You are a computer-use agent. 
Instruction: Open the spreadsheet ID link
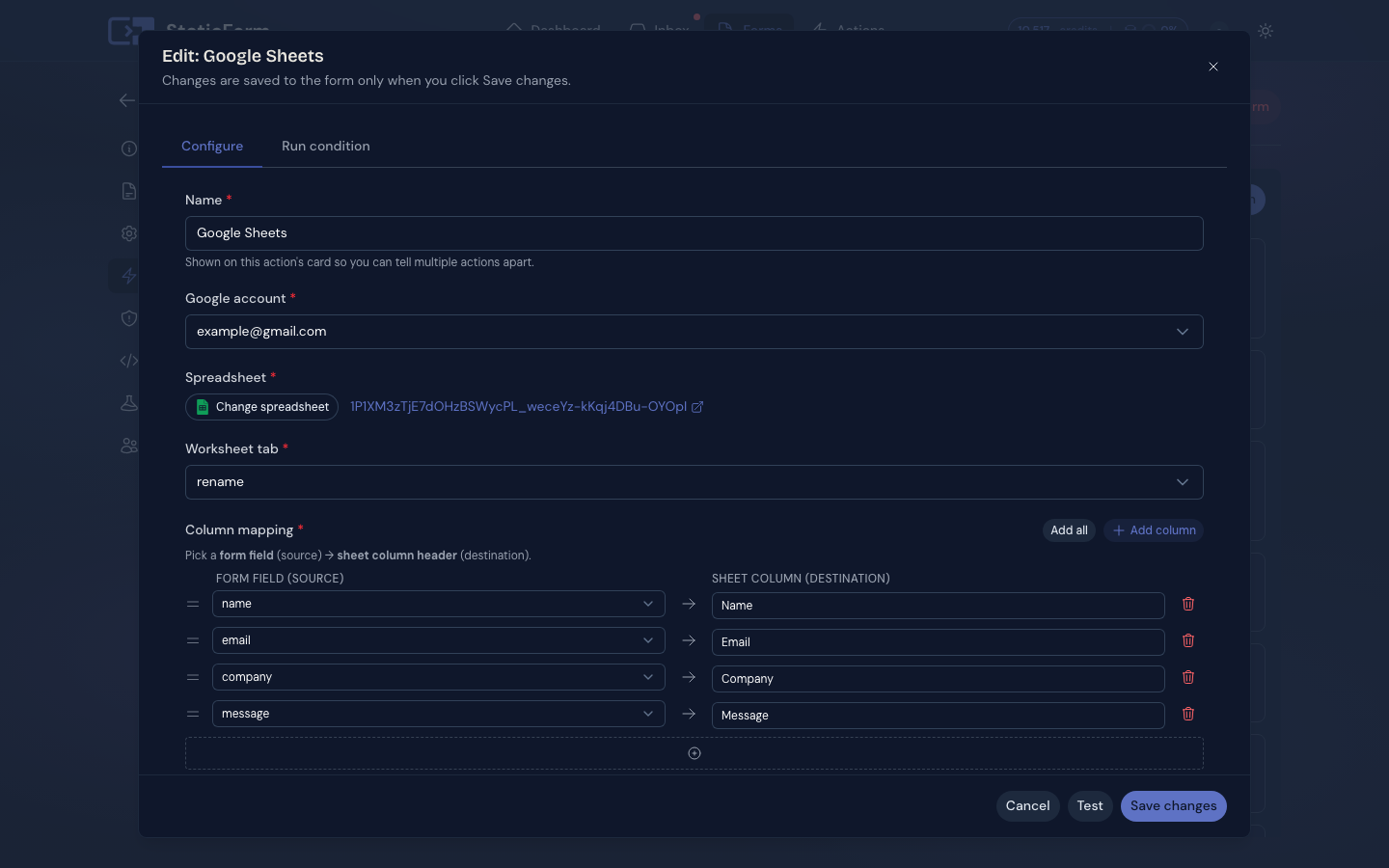518,407
